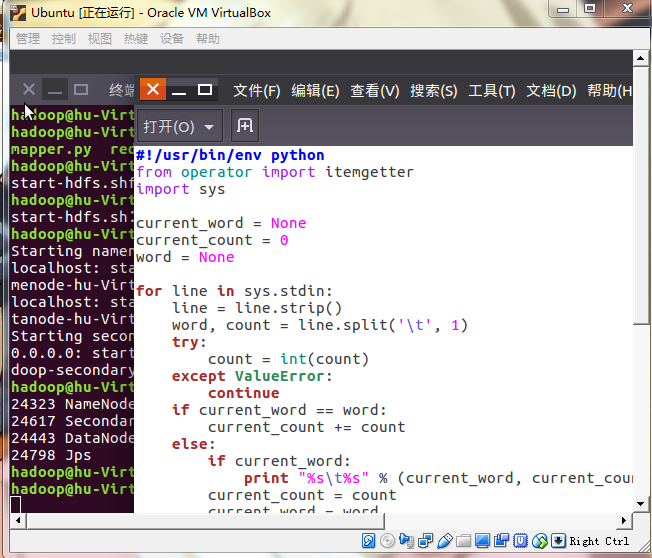Click 'except ValueError:' in the code
This screenshot has height=558, width=652.
[x=252, y=376]
